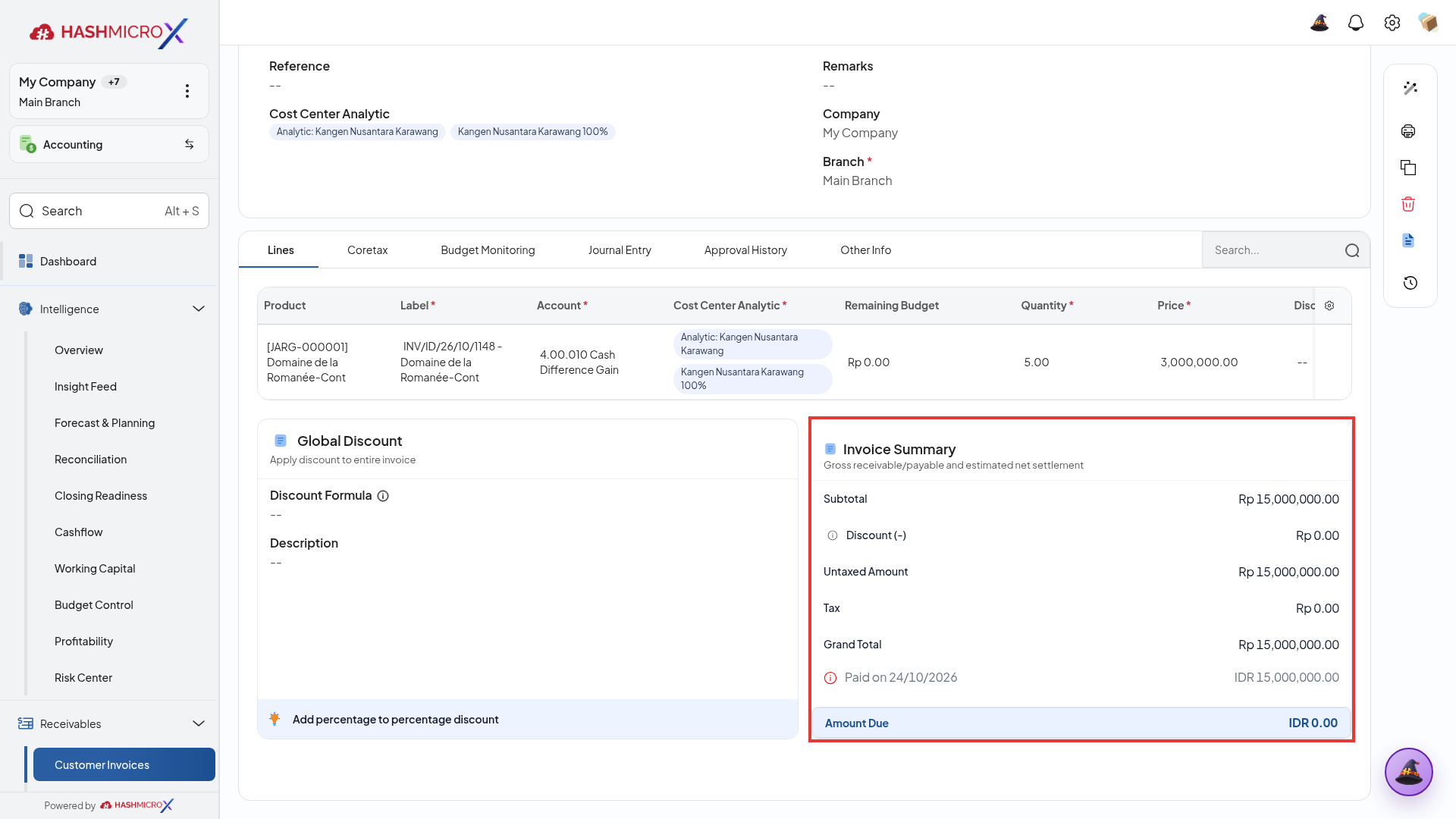Select the Lines tab
1456x819 pixels.
click(x=281, y=250)
